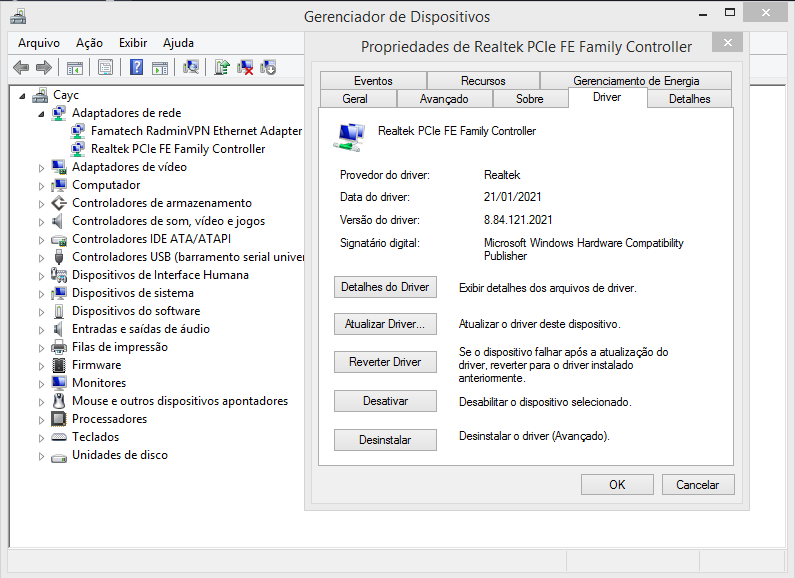The width and height of the screenshot is (795, 578).
Task: Click the Forward arrow toolbar icon
Action: pyautogui.click(x=44, y=67)
